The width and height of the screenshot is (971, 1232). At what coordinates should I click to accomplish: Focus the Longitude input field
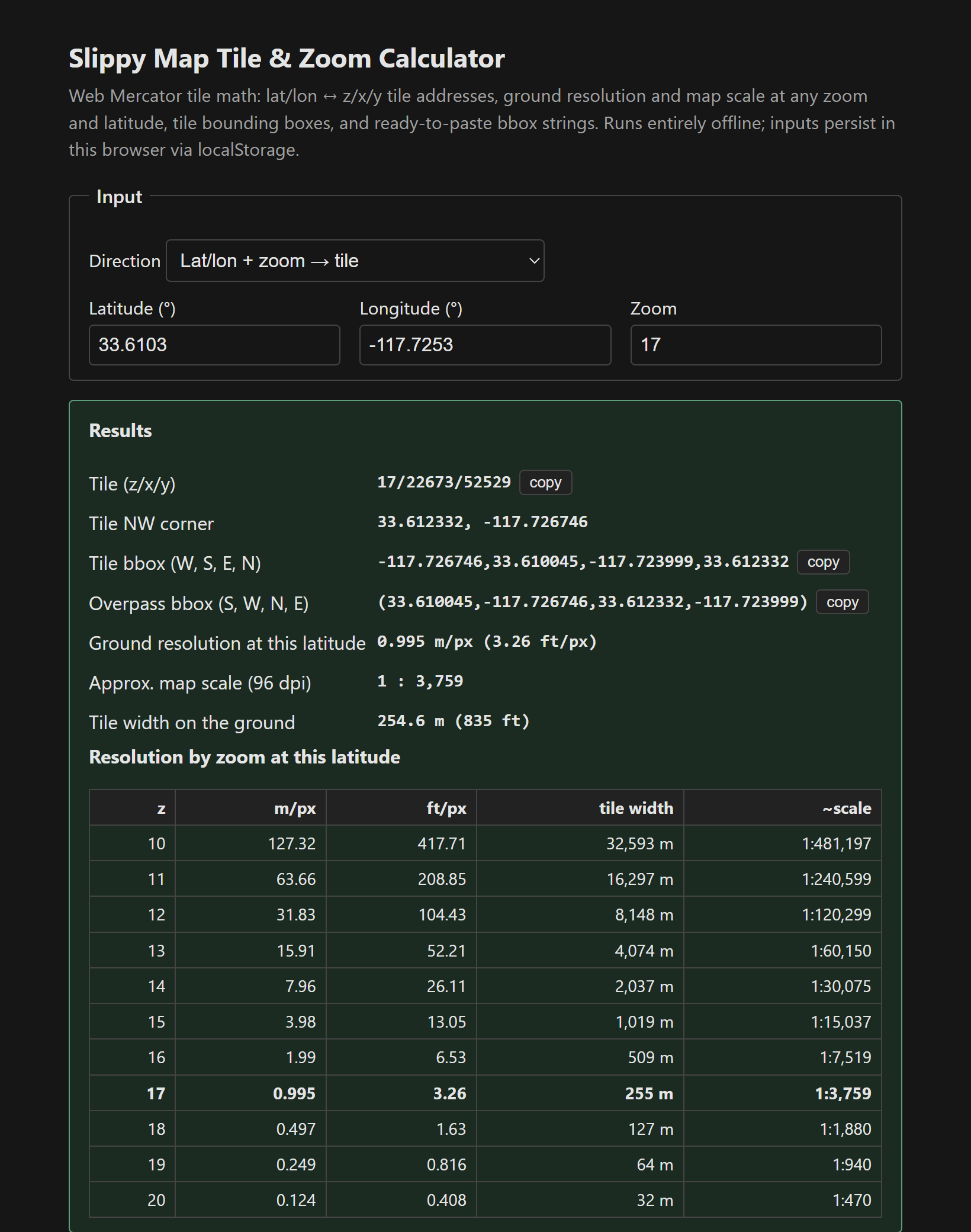tap(485, 345)
